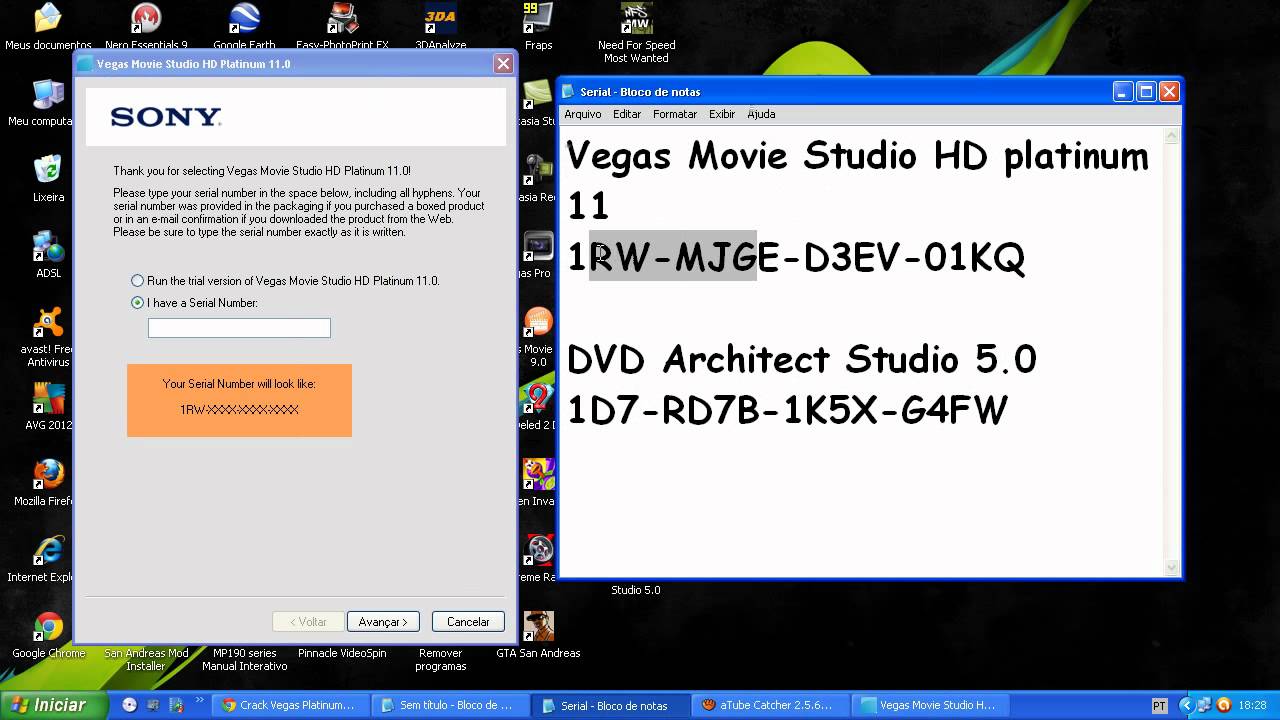Open Pinnacle VideoSpin desktop shortcut

click(342, 652)
